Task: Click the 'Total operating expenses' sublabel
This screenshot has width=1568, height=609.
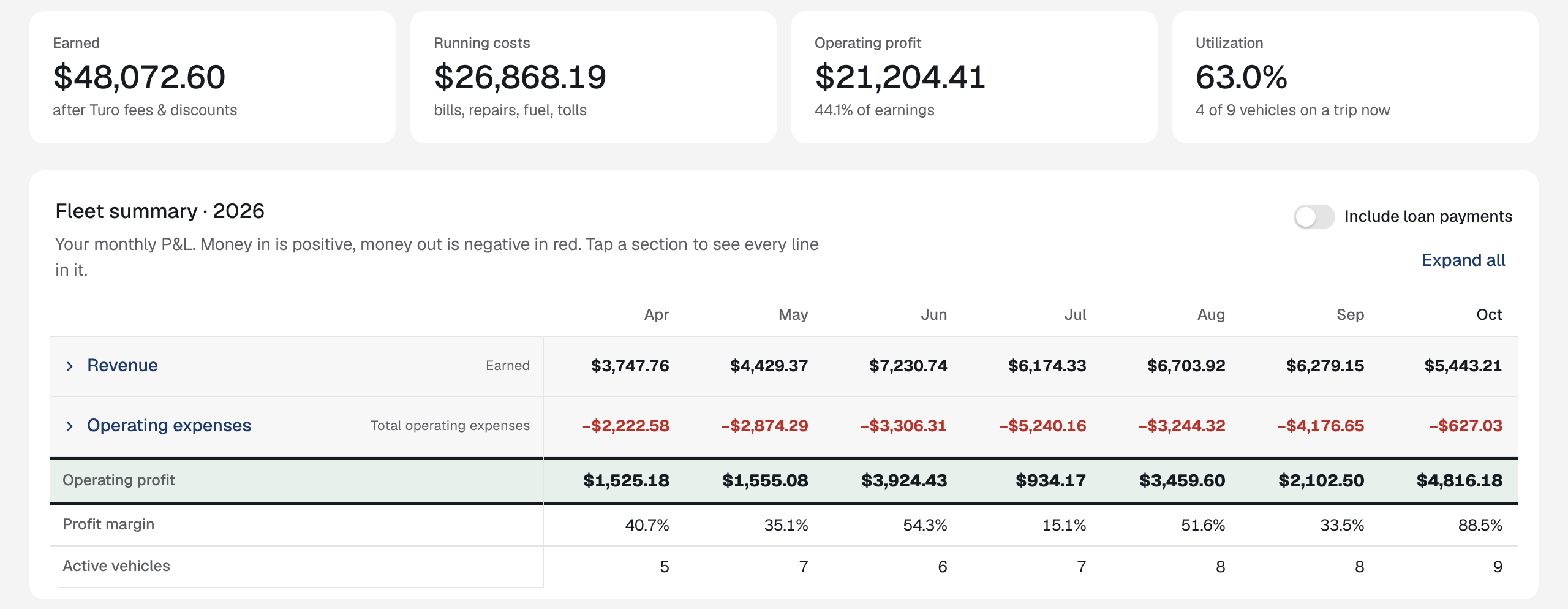Action: [x=450, y=426]
